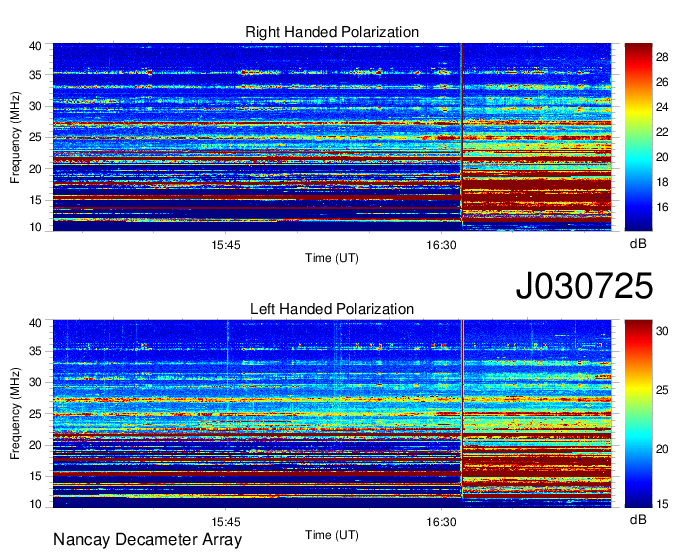Screen dimensions: 680x552
Task: Click the 30 dB value on bottom colorbar
Action: coord(662,331)
